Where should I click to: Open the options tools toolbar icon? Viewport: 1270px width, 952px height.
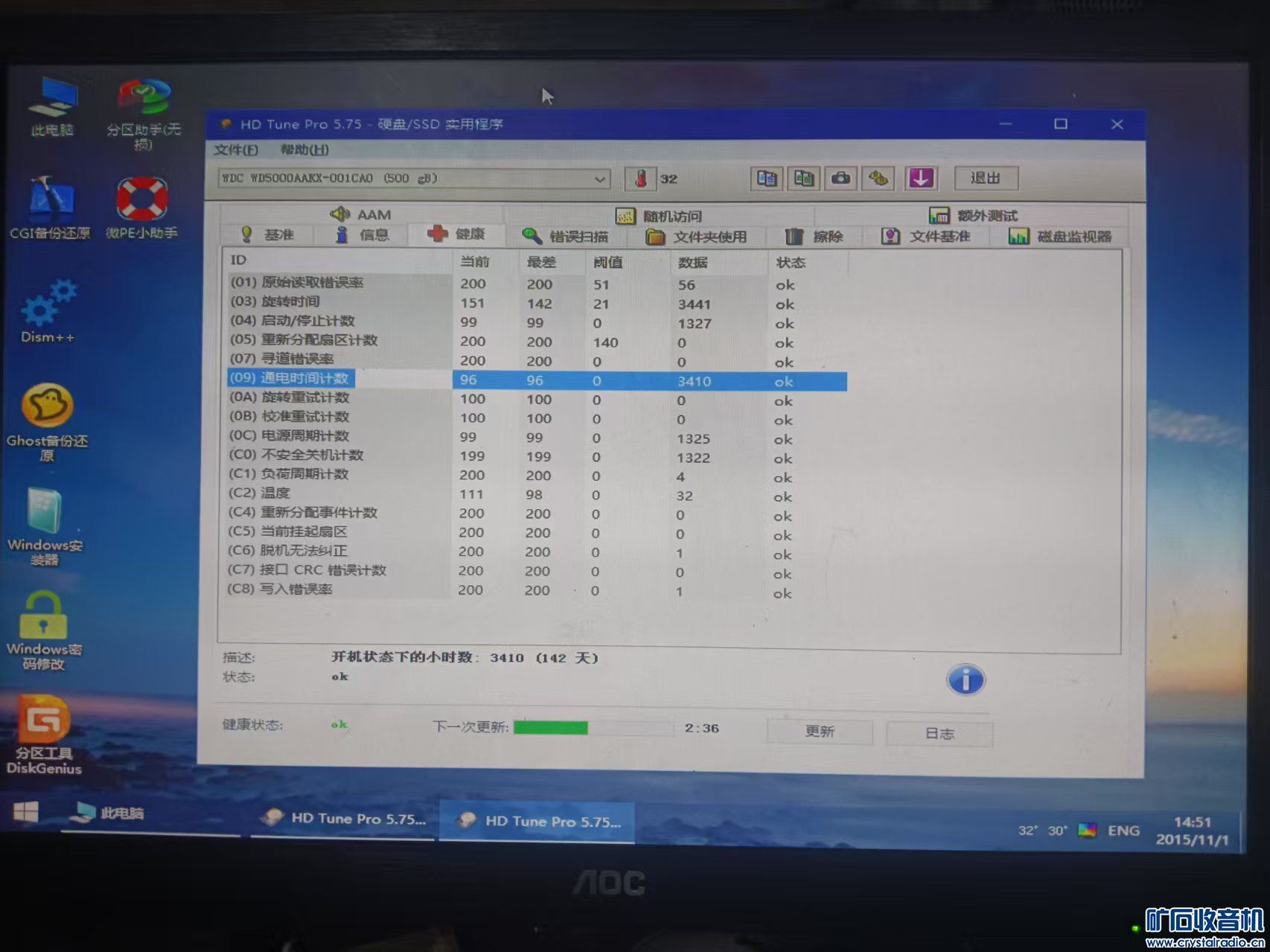(x=878, y=178)
